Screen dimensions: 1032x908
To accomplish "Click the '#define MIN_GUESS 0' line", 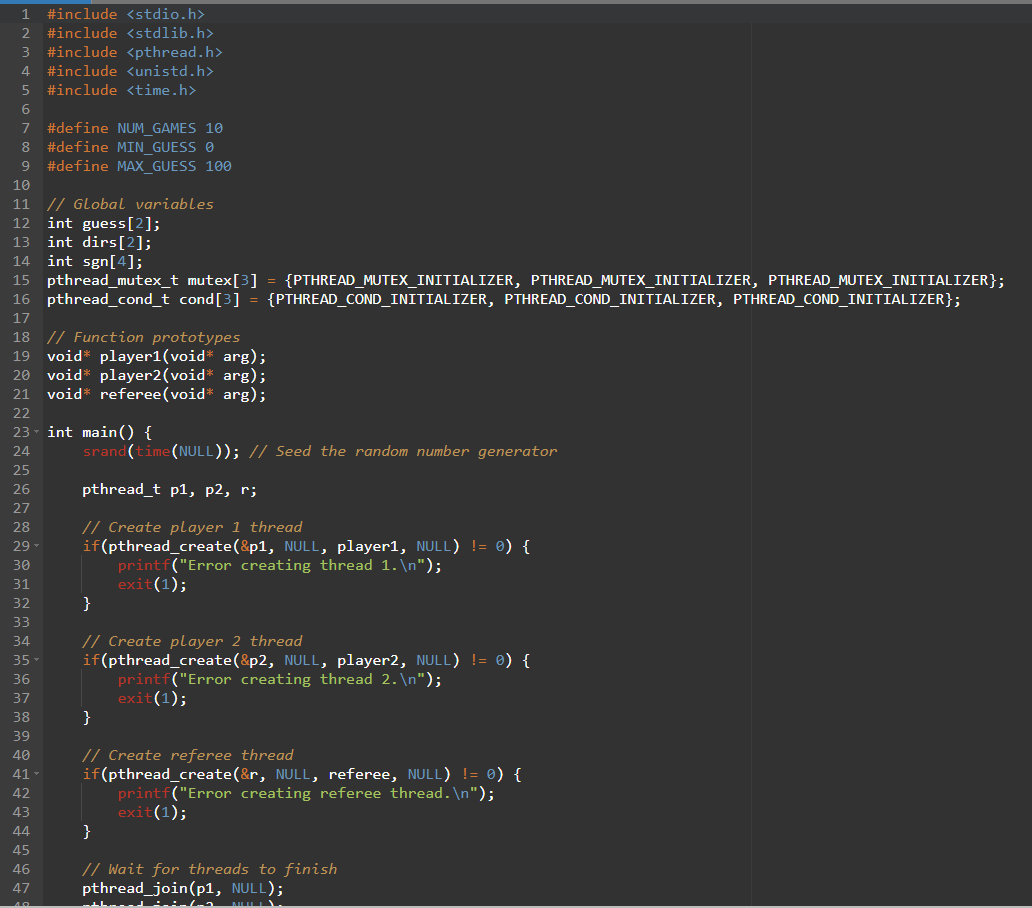I will 130,147.
